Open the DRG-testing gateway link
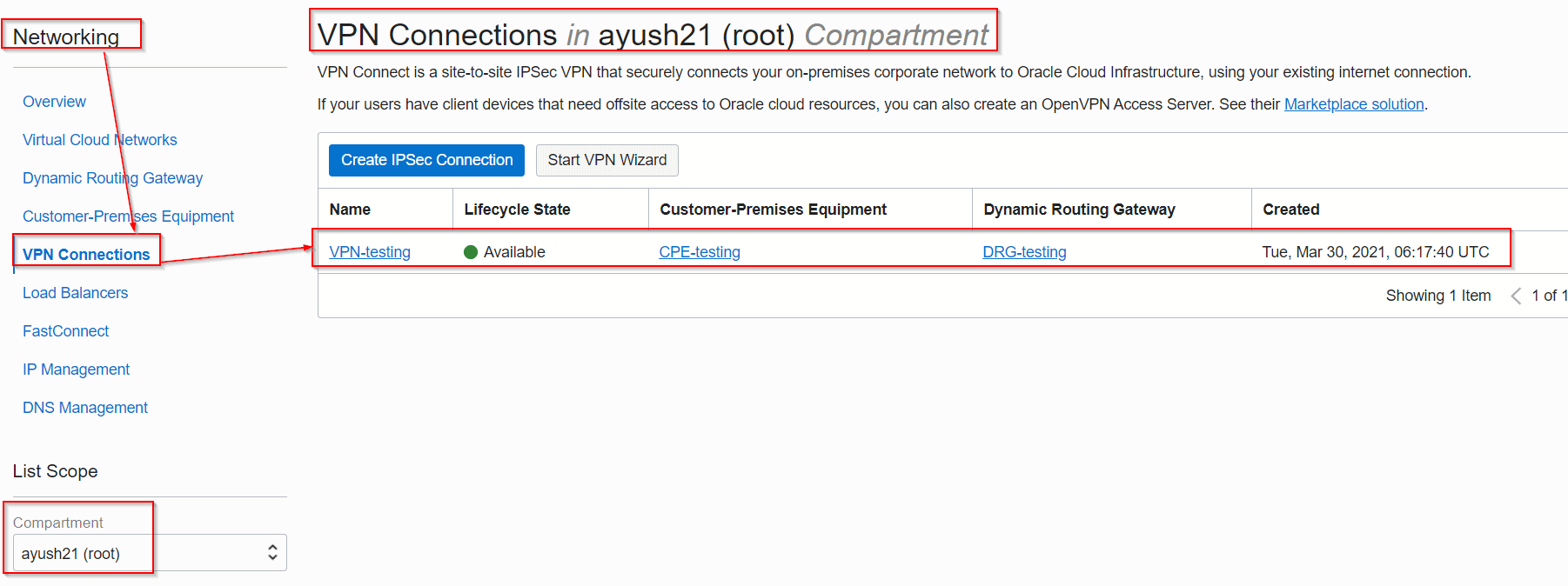 [x=1024, y=252]
